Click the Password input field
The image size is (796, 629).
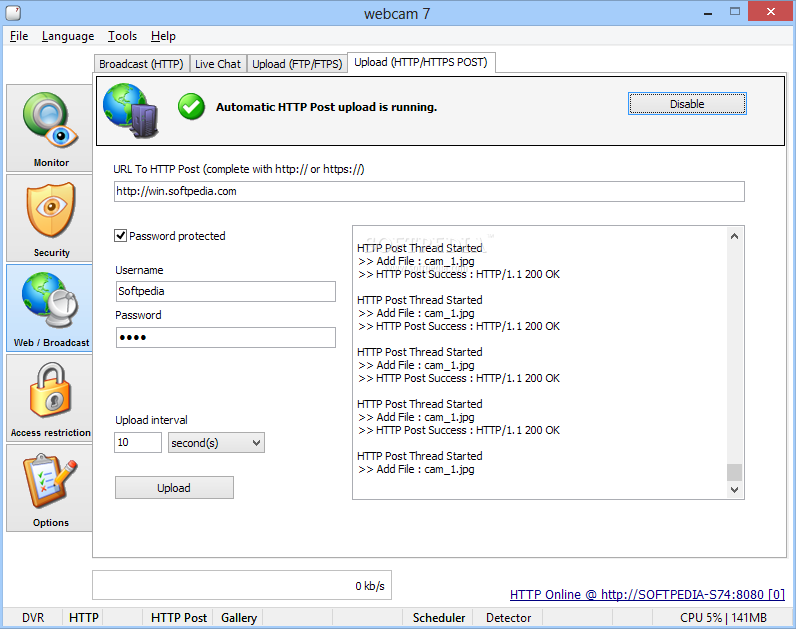click(225, 338)
